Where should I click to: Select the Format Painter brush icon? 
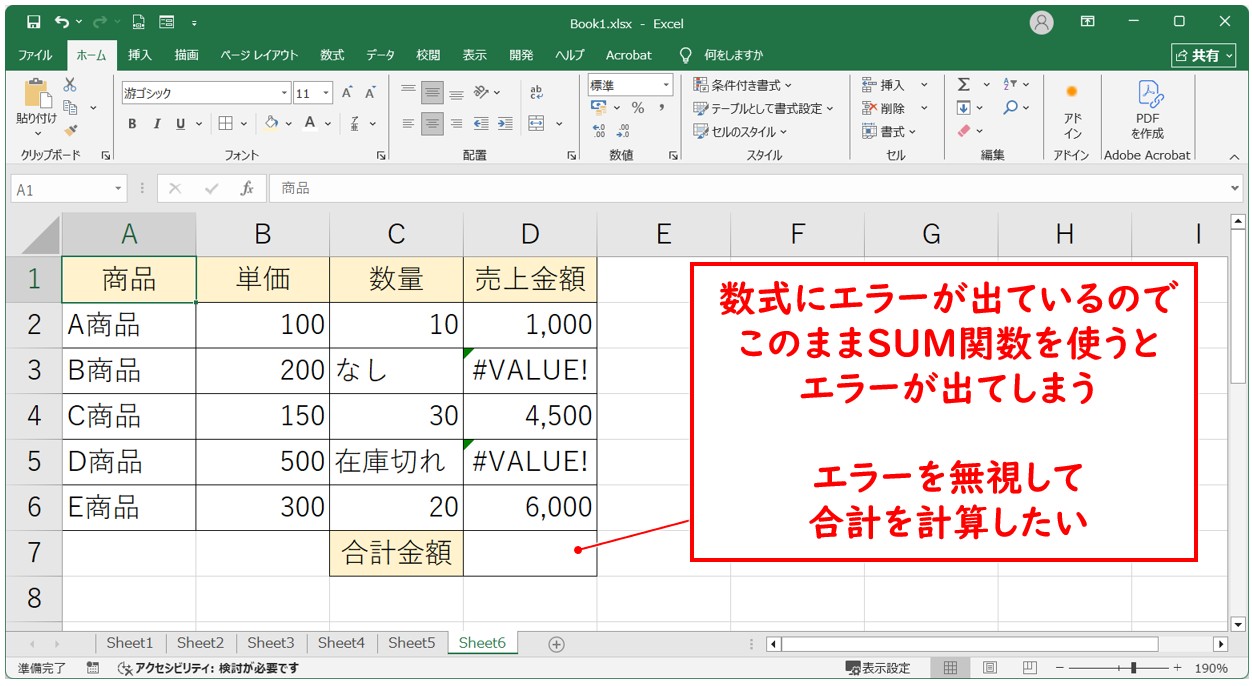pos(70,129)
